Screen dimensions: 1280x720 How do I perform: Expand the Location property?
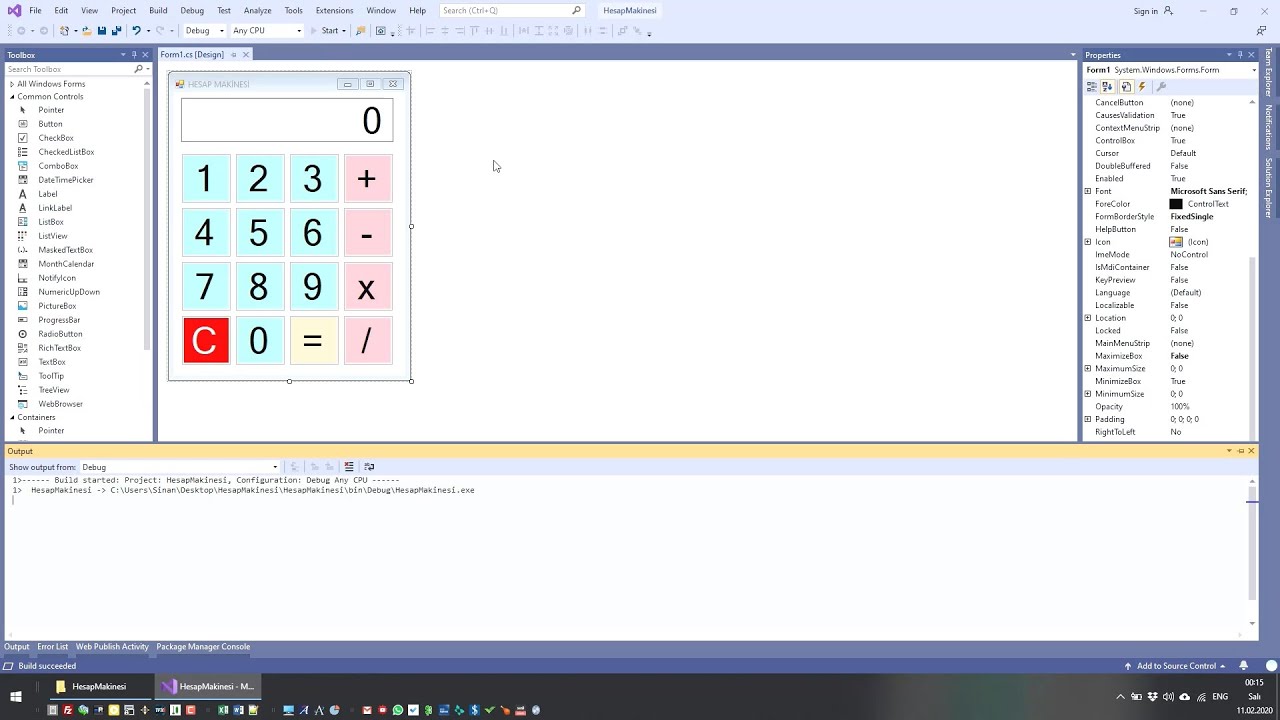click(x=1088, y=318)
